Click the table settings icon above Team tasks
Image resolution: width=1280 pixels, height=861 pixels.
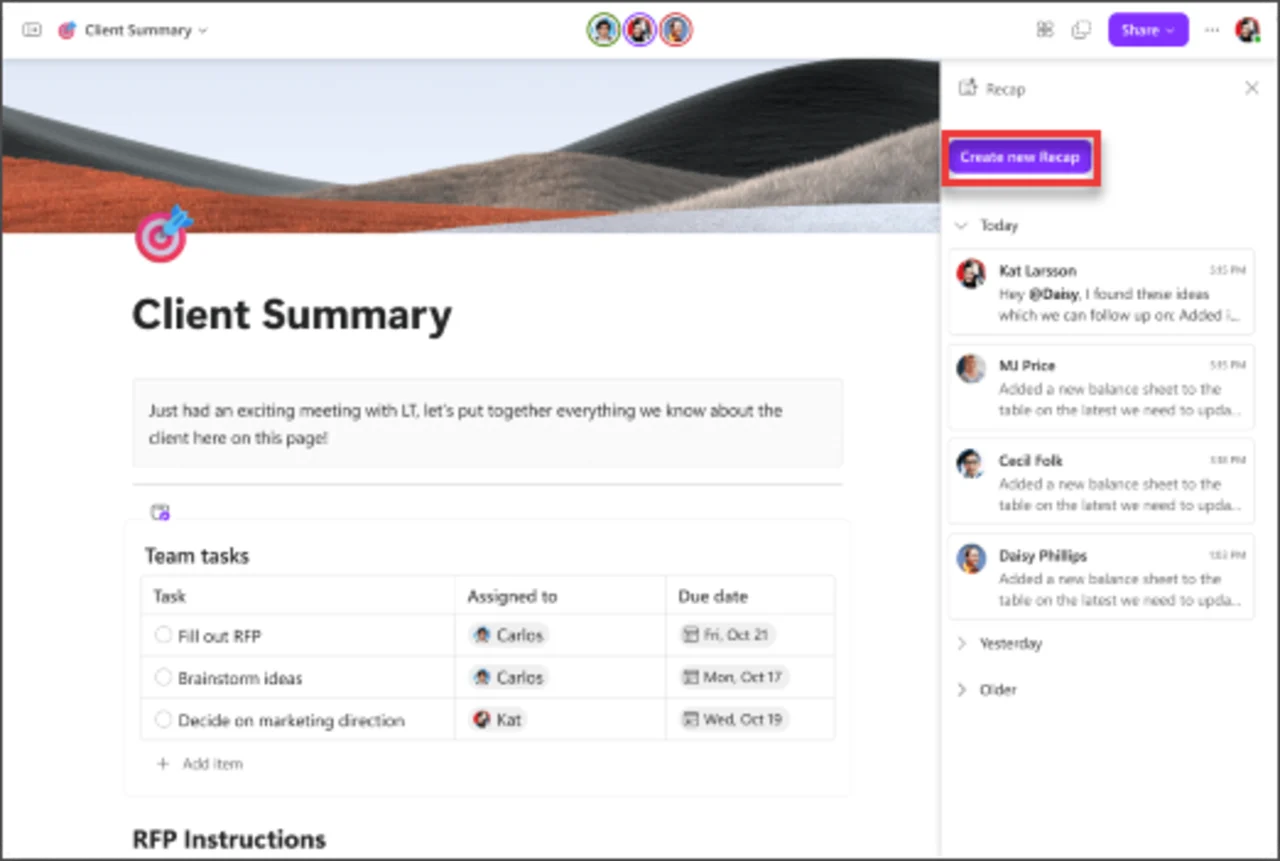[x=159, y=511]
